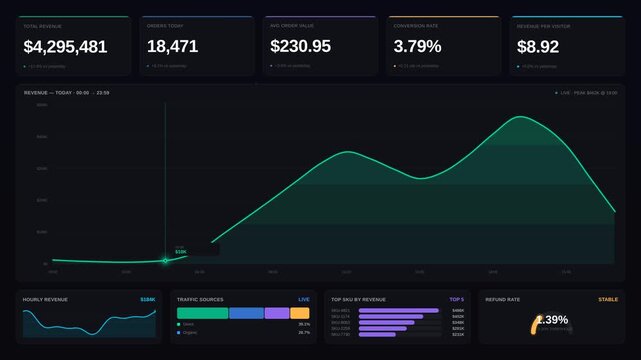Click the $230.95 average order value
The height and width of the screenshot is (360, 641).
(300, 46)
